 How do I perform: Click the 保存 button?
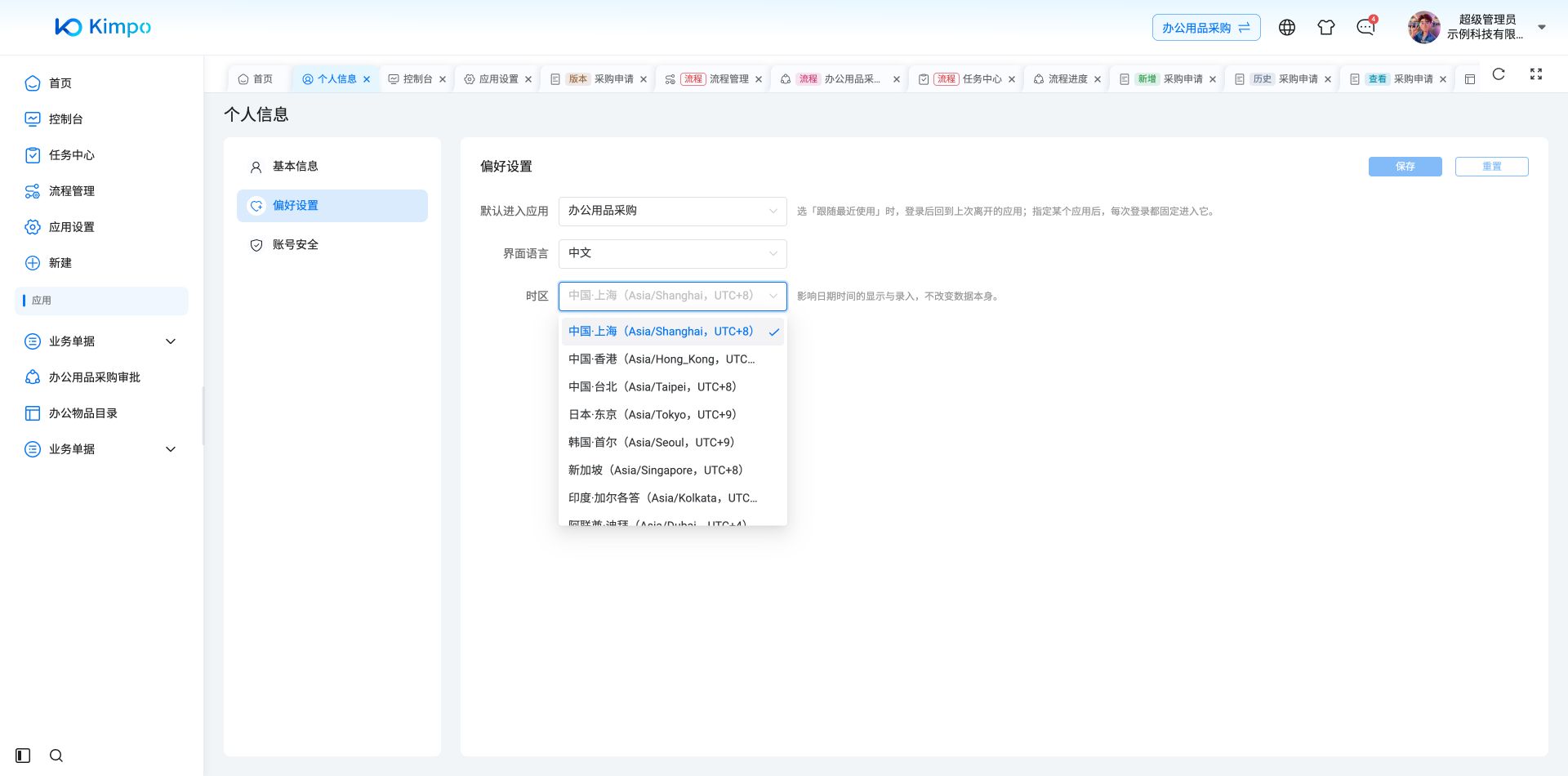[x=1405, y=167]
